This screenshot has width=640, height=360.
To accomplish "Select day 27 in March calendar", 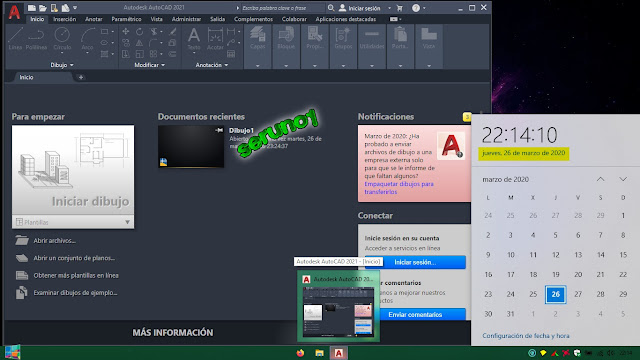I will (578, 294).
